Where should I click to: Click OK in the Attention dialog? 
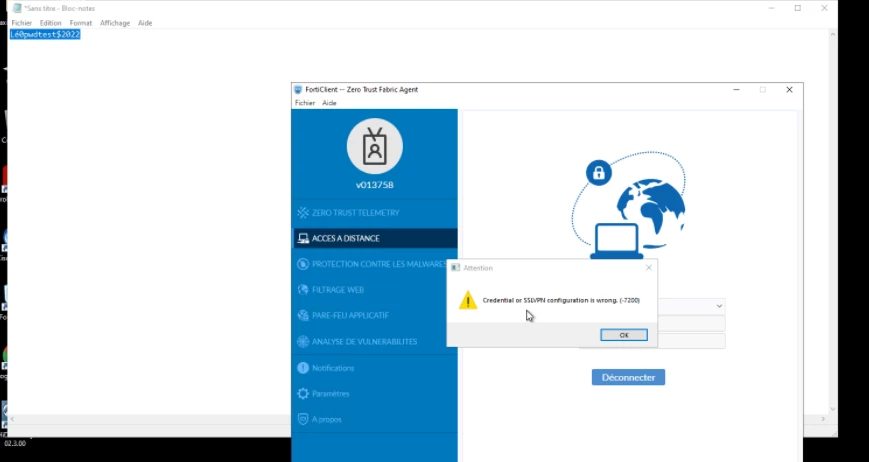click(x=623, y=335)
